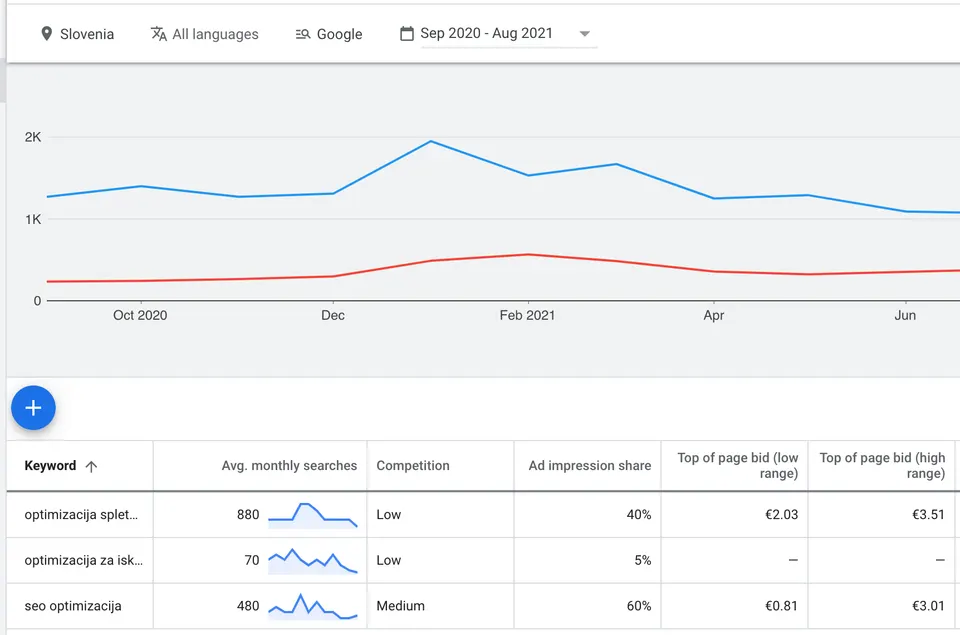Image resolution: width=960 pixels, height=635 pixels.
Task: Click the All languages translate icon
Action: (159, 34)
